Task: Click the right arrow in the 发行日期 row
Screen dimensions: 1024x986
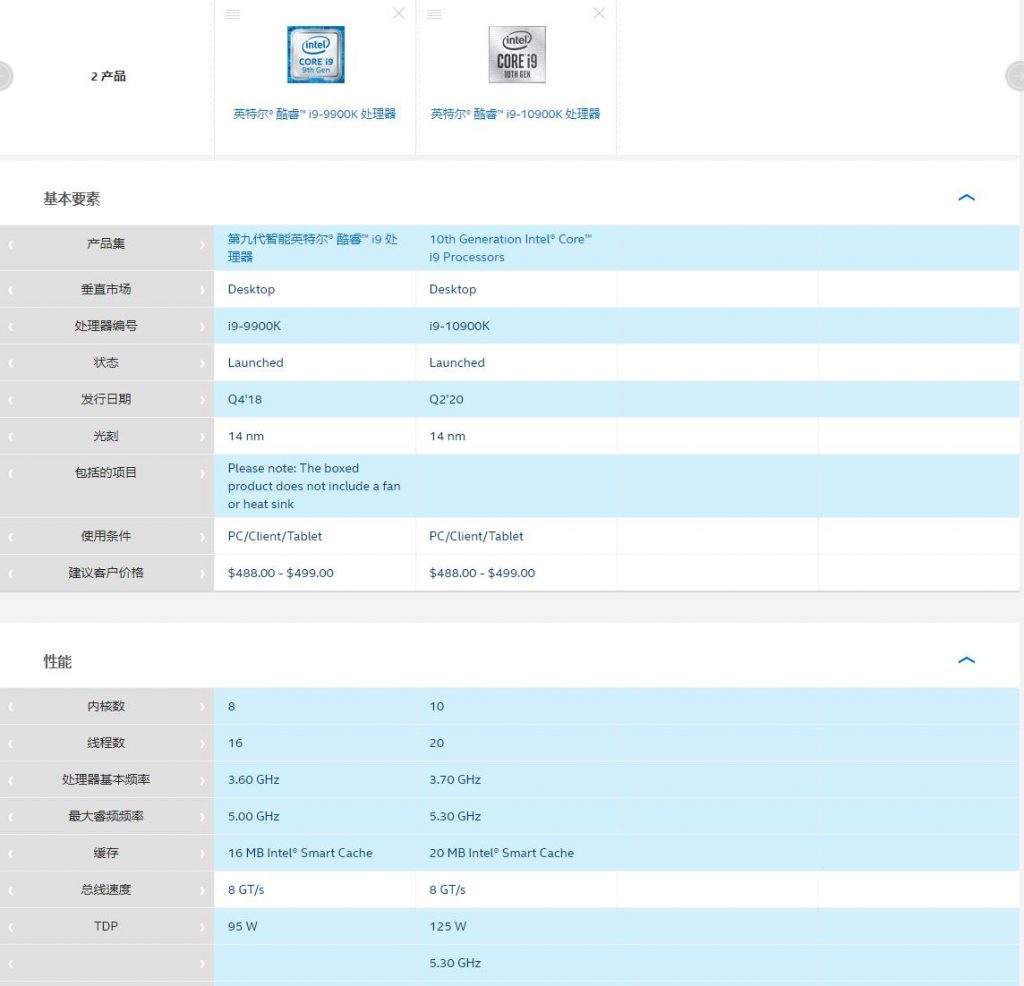Action: (x=202, y=400)
